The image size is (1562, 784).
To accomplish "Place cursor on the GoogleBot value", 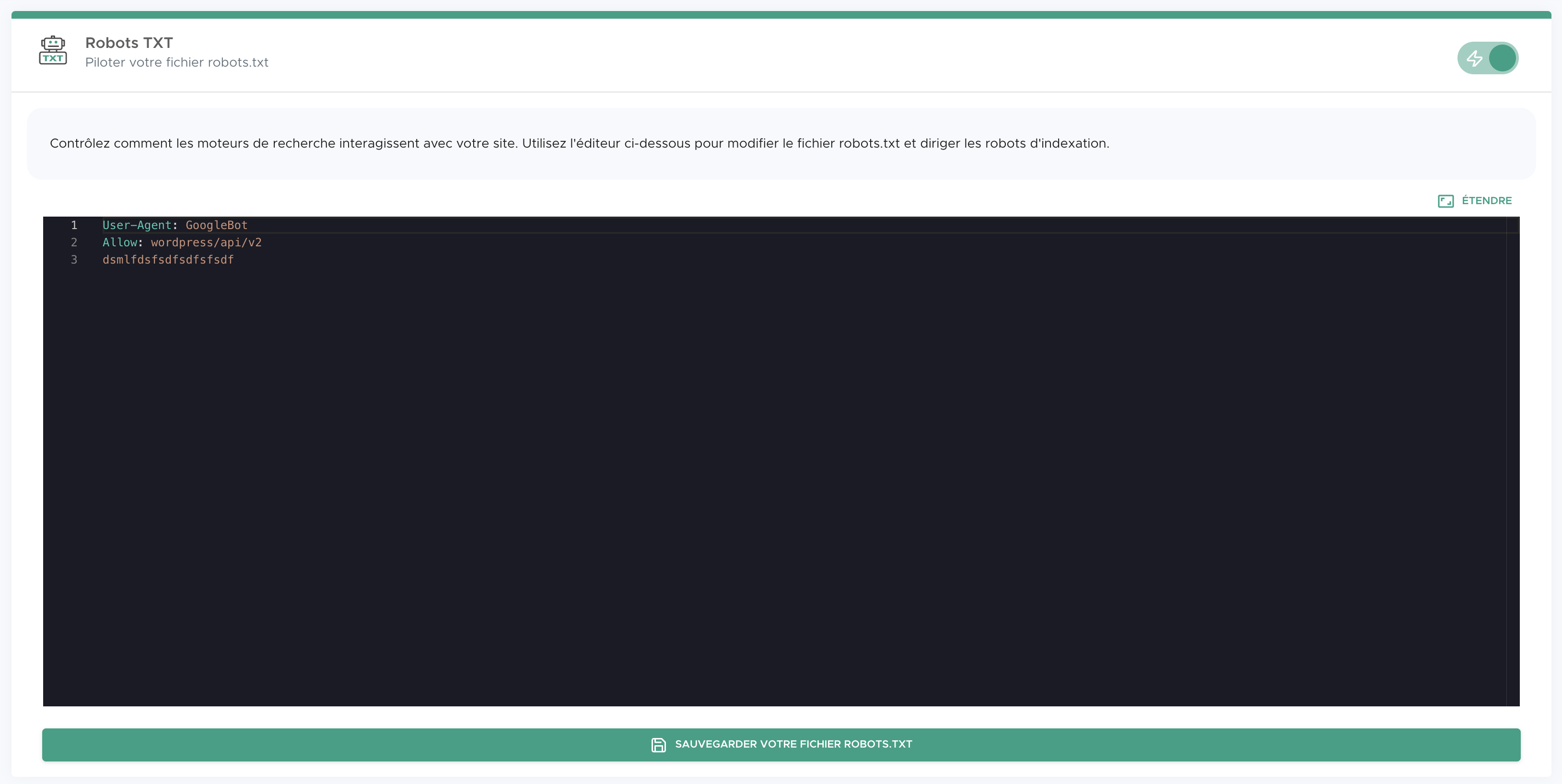I will pos(217,225).
